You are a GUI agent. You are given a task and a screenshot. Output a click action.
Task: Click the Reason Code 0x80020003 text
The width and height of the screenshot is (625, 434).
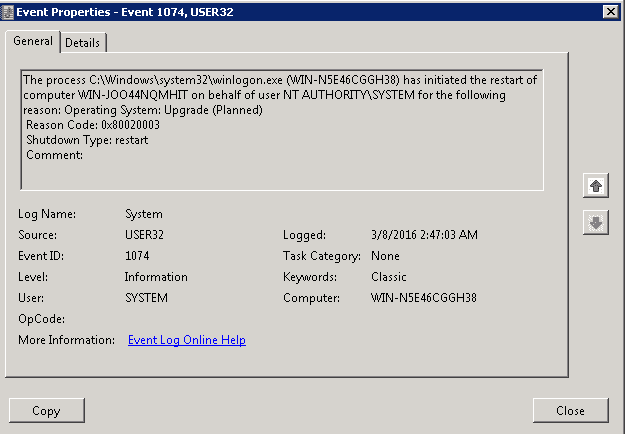[x=93, y=125]
